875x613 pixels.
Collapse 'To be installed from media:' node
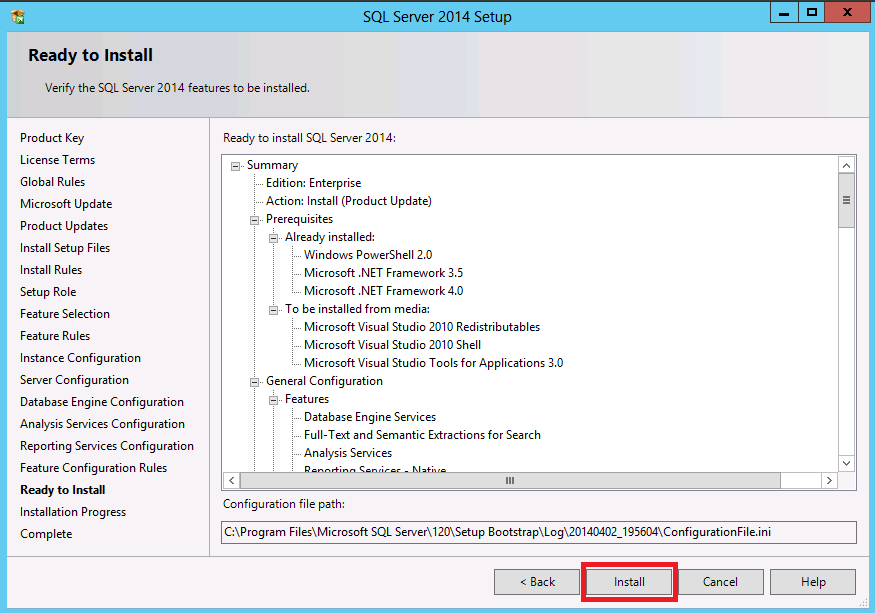273,310
